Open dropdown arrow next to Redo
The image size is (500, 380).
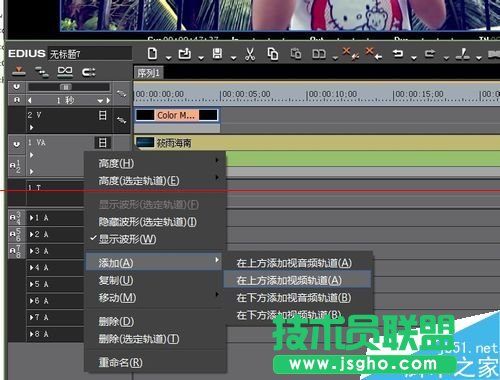[x=446, y=58]
